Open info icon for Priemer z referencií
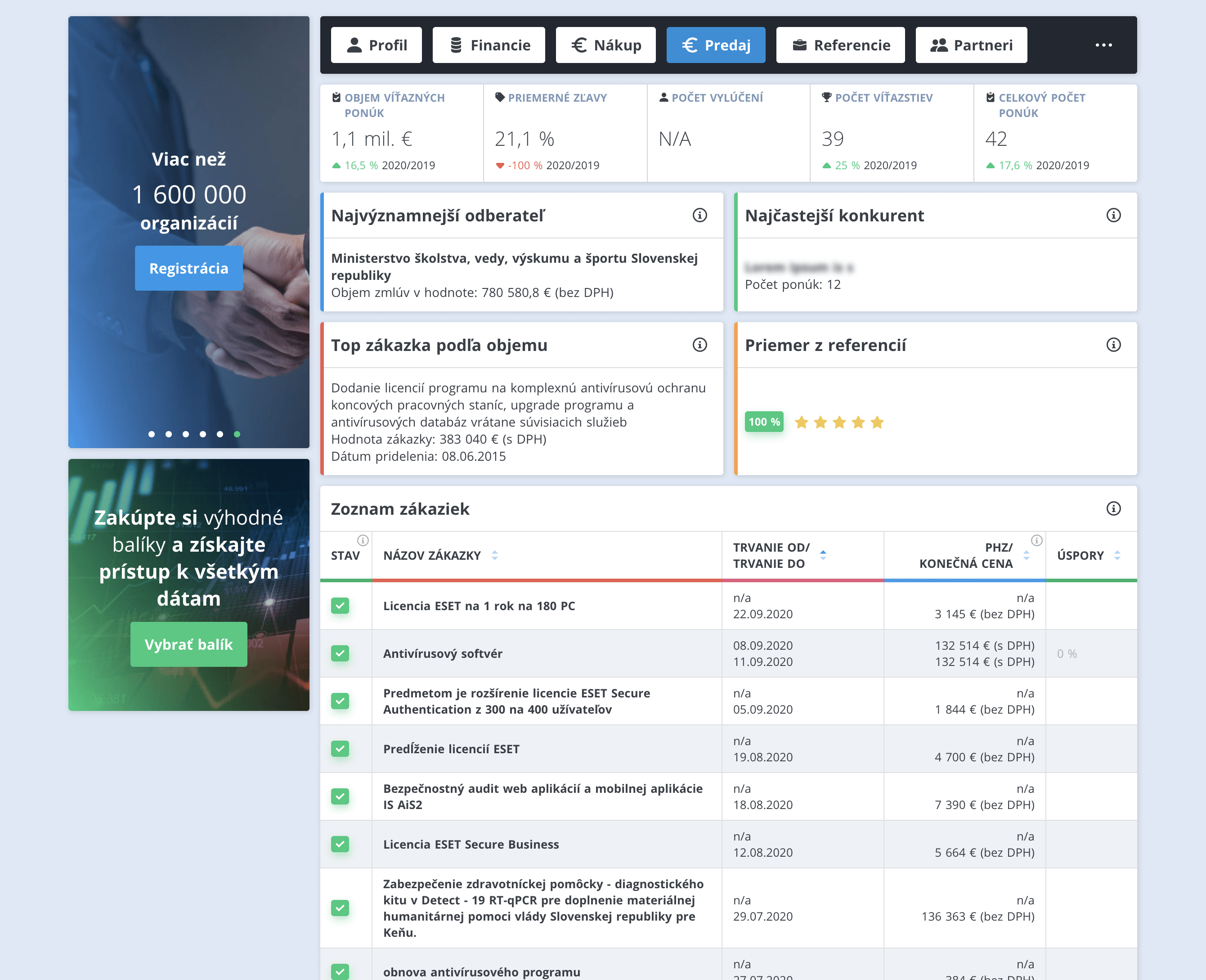1206x980 pixels. pos(1113,345)
